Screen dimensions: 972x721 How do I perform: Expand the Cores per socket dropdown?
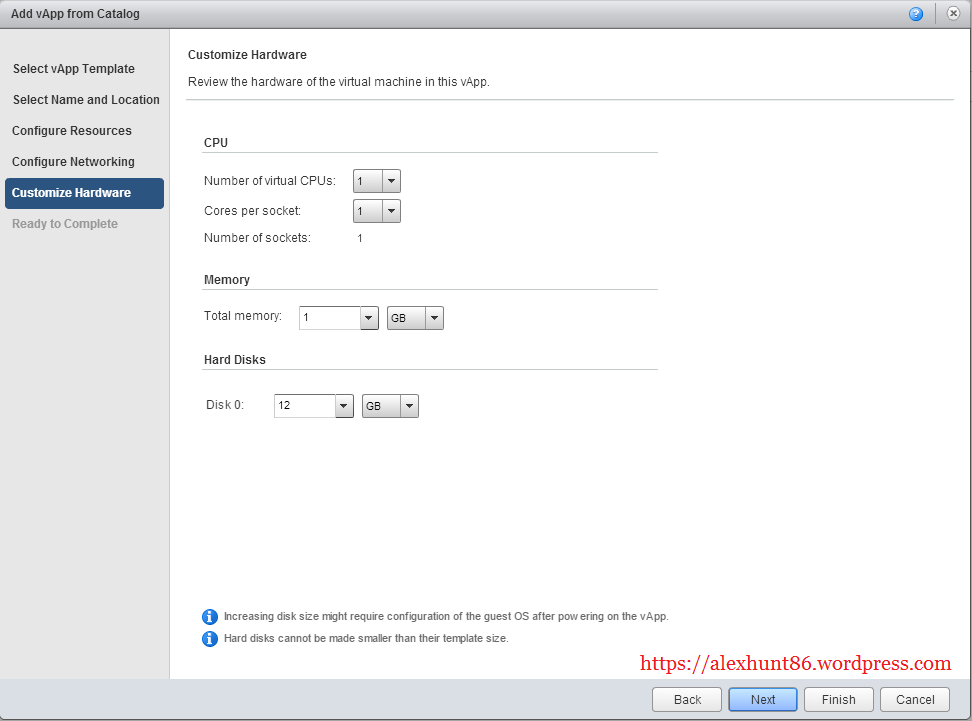[x=377, y=211]
